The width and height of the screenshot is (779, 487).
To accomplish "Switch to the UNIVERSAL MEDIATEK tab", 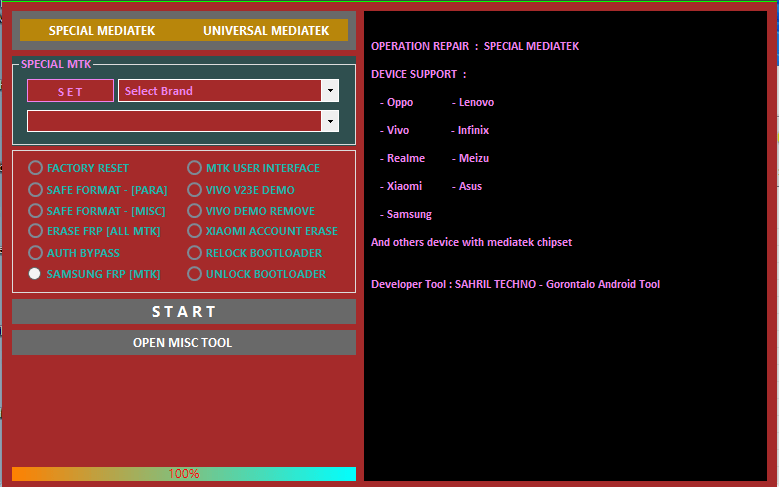I will coord(266,30).
